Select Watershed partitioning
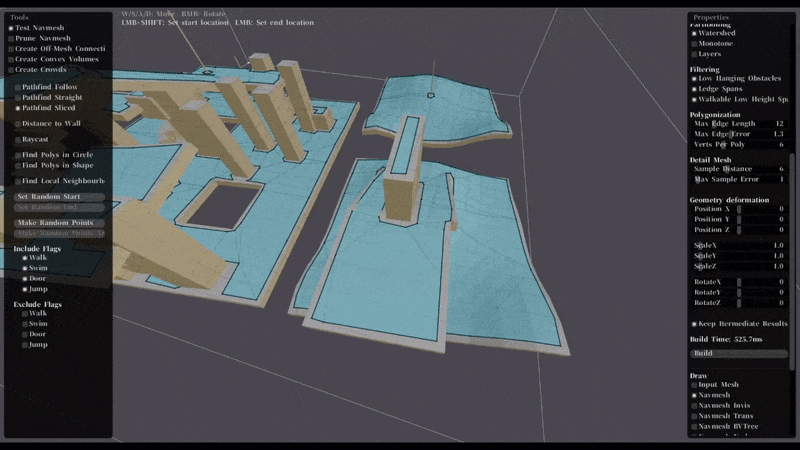The width and height of the screenshot is (800, 450). [x=714, y=33]
